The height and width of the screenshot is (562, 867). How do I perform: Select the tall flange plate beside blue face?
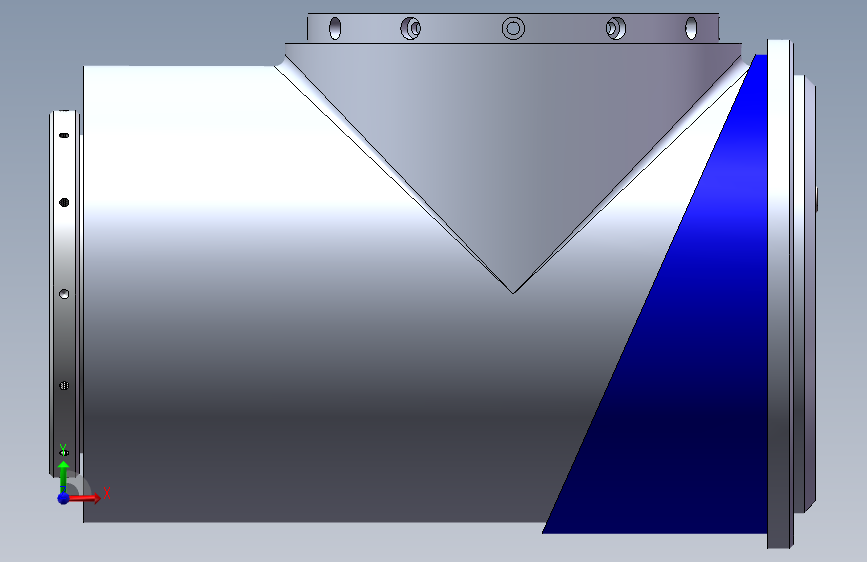(x=780, y=293)
